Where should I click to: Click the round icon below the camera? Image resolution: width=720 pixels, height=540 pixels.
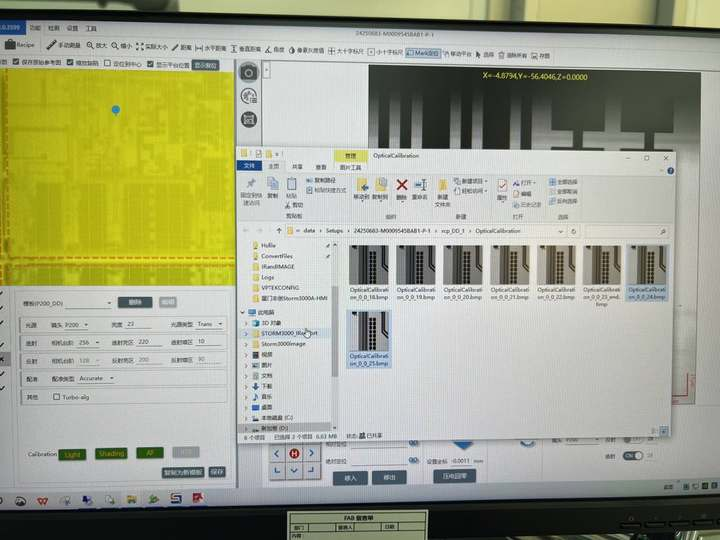249,96
